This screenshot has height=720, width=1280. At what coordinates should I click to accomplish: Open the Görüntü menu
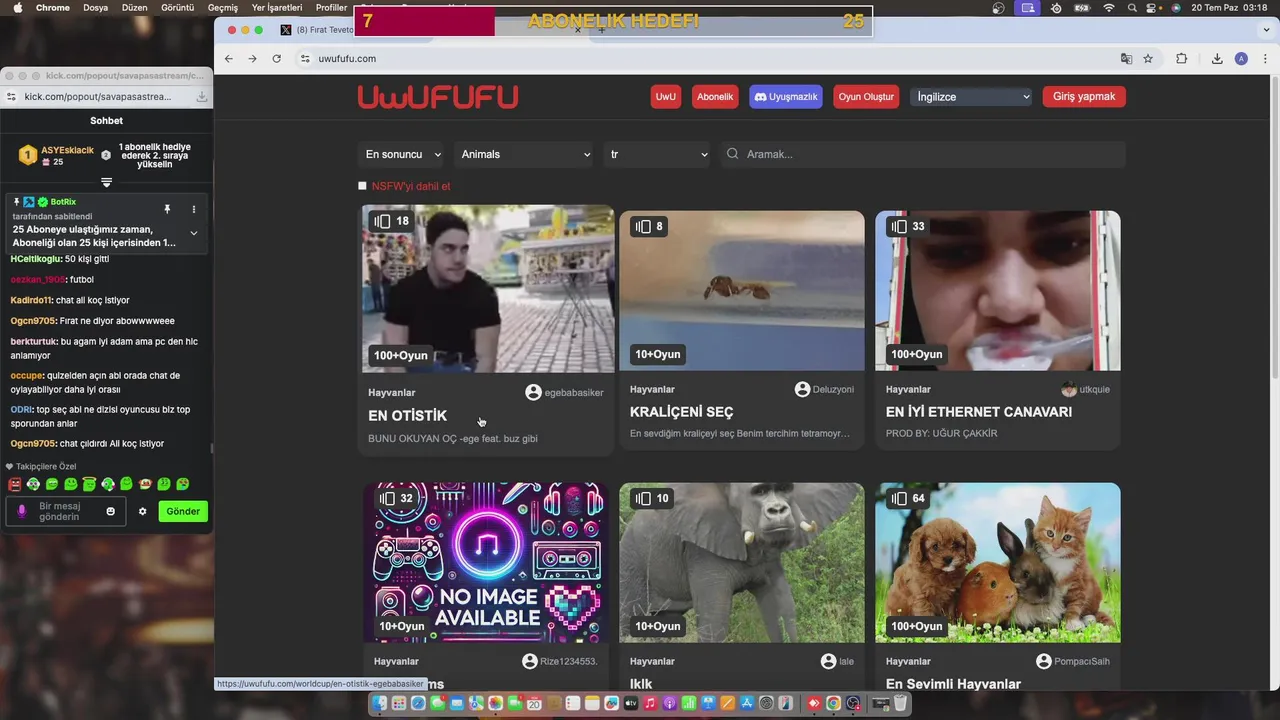(178, 7)
